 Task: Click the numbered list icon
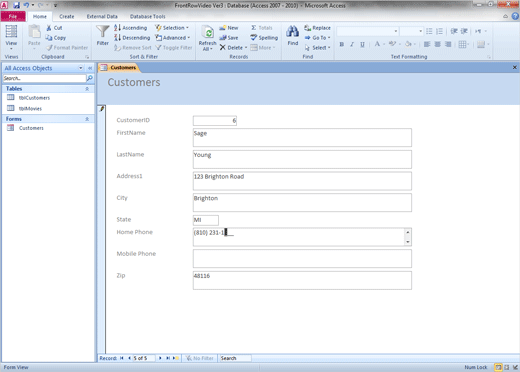tap(440, 31)
